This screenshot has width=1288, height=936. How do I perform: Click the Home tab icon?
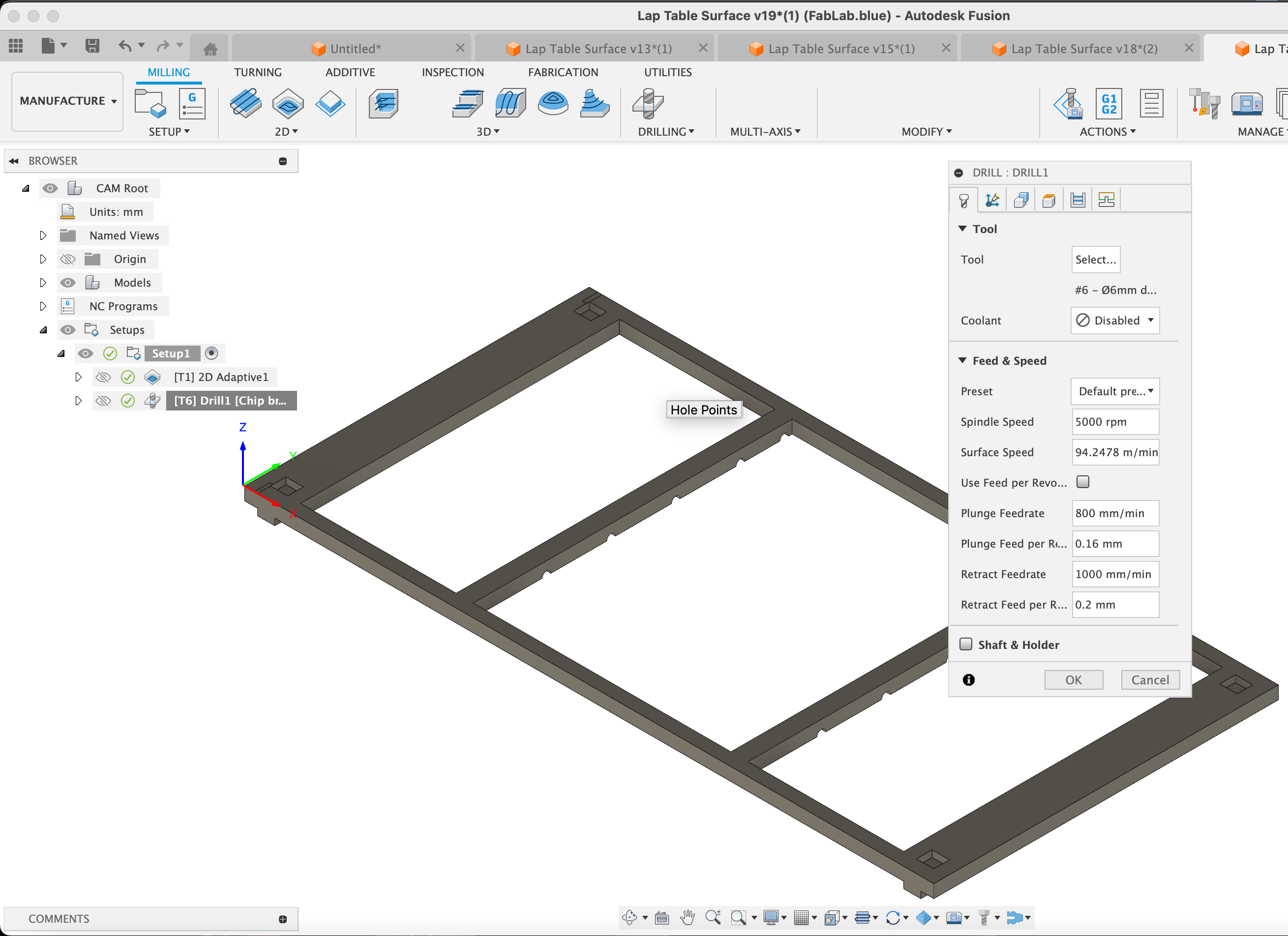point(210,49)
